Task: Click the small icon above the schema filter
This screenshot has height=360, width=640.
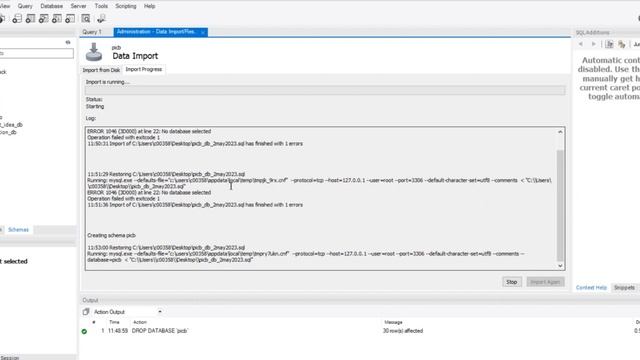Action: [x=68, y=42]
